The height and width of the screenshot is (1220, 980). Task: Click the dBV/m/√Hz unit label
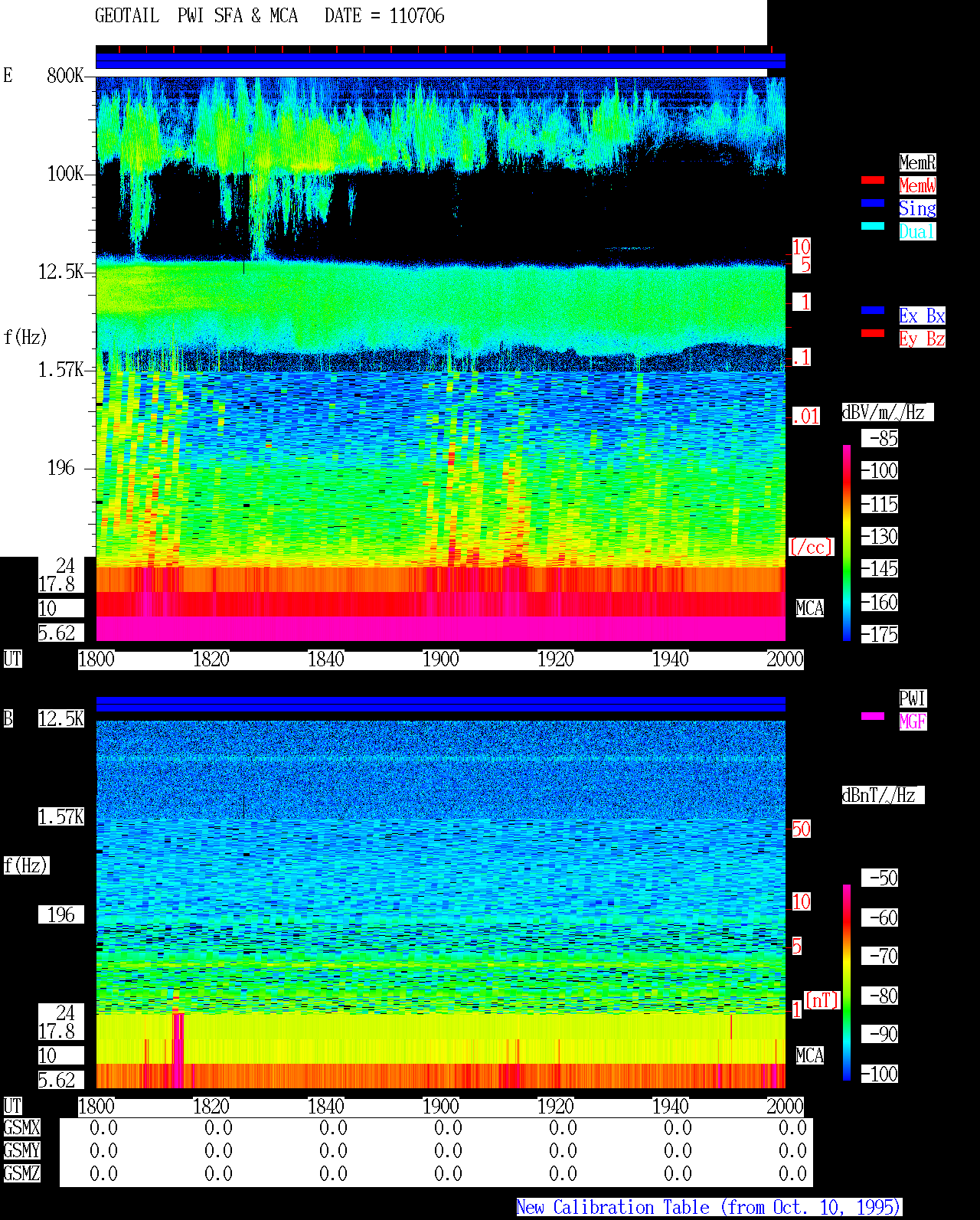click(887, 412)
